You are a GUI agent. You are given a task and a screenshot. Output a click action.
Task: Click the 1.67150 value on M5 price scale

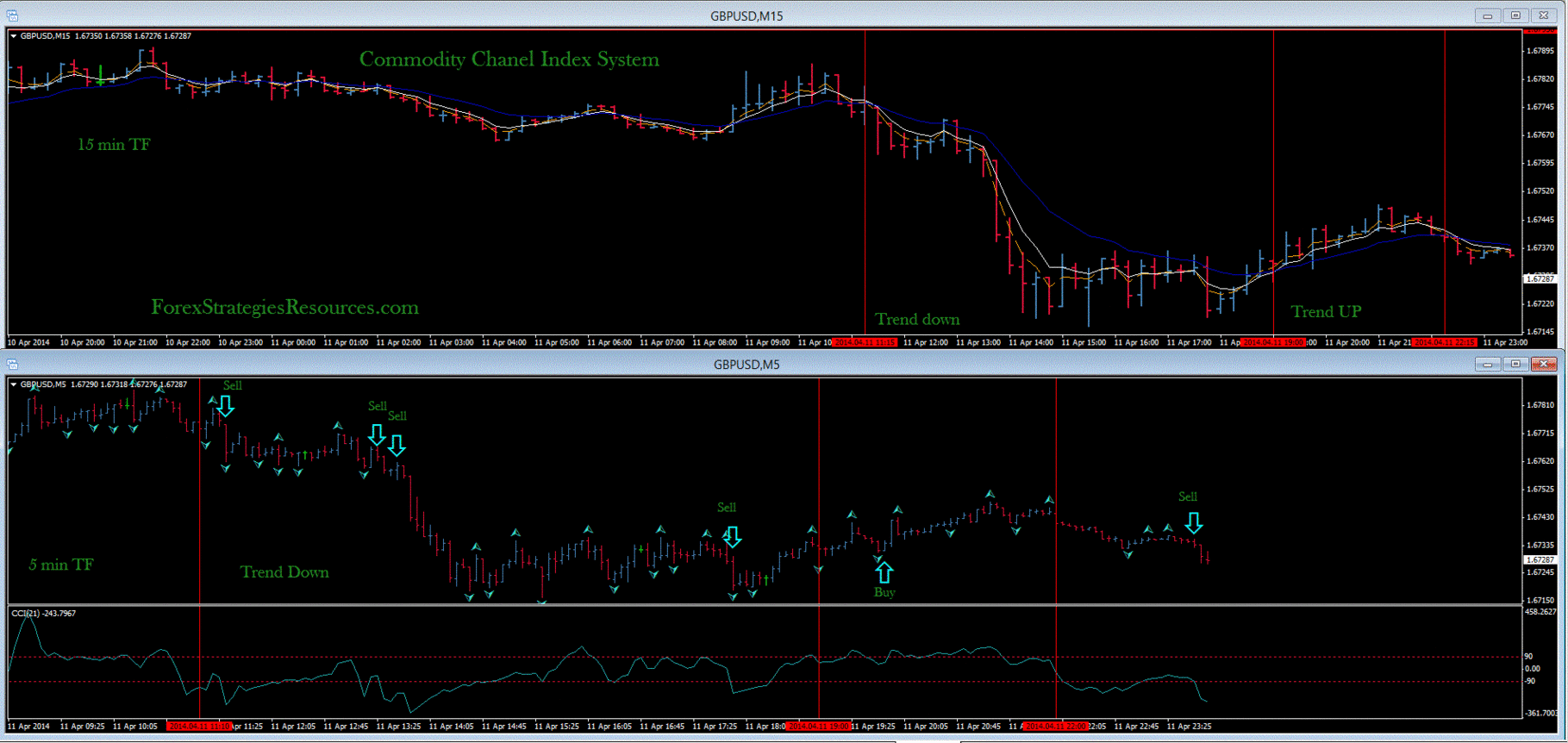point(1540,601)
